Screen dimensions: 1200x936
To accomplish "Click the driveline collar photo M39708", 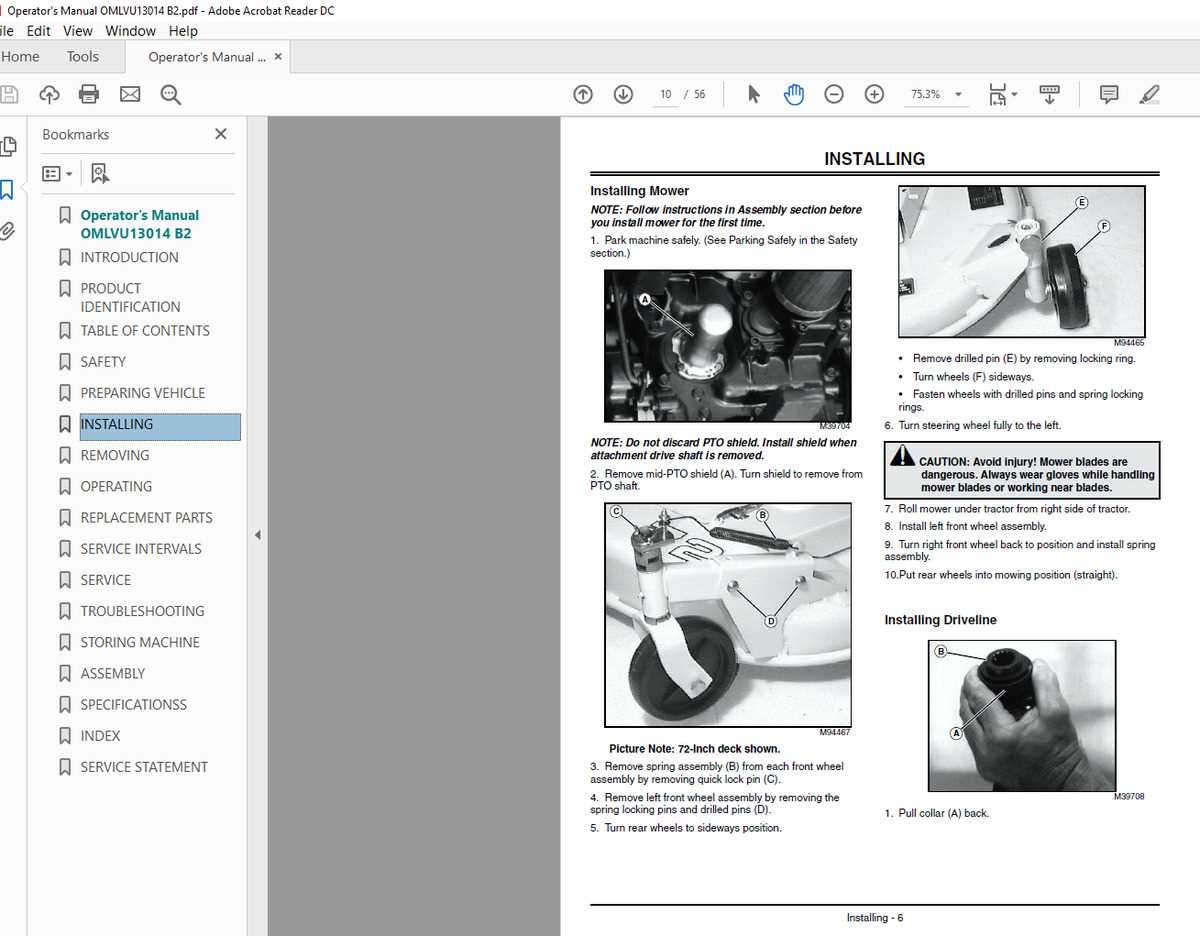I will point(1022,716).
